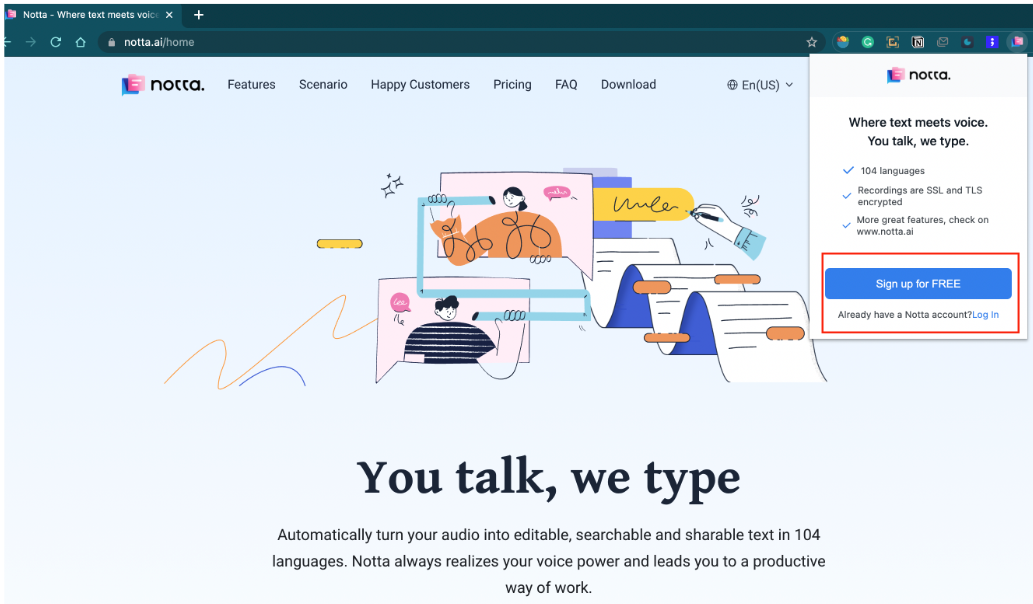Click the Sign up for FREE button

[917, 283]
